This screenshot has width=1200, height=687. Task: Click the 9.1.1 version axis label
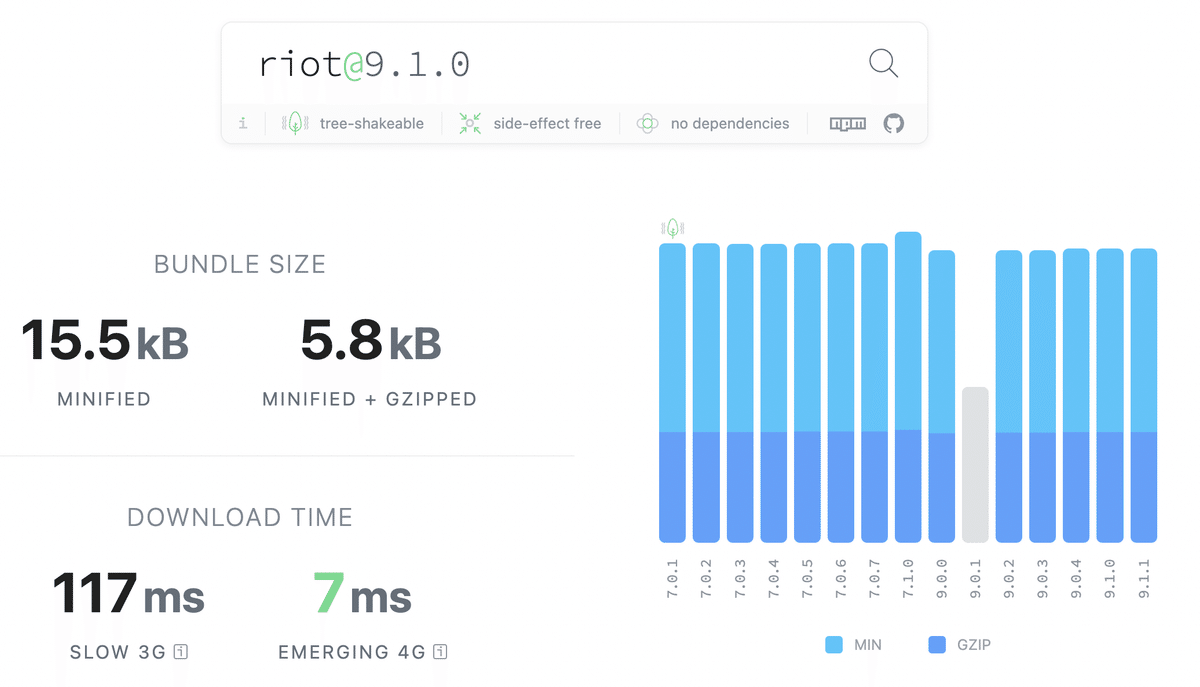[1144, 578]
